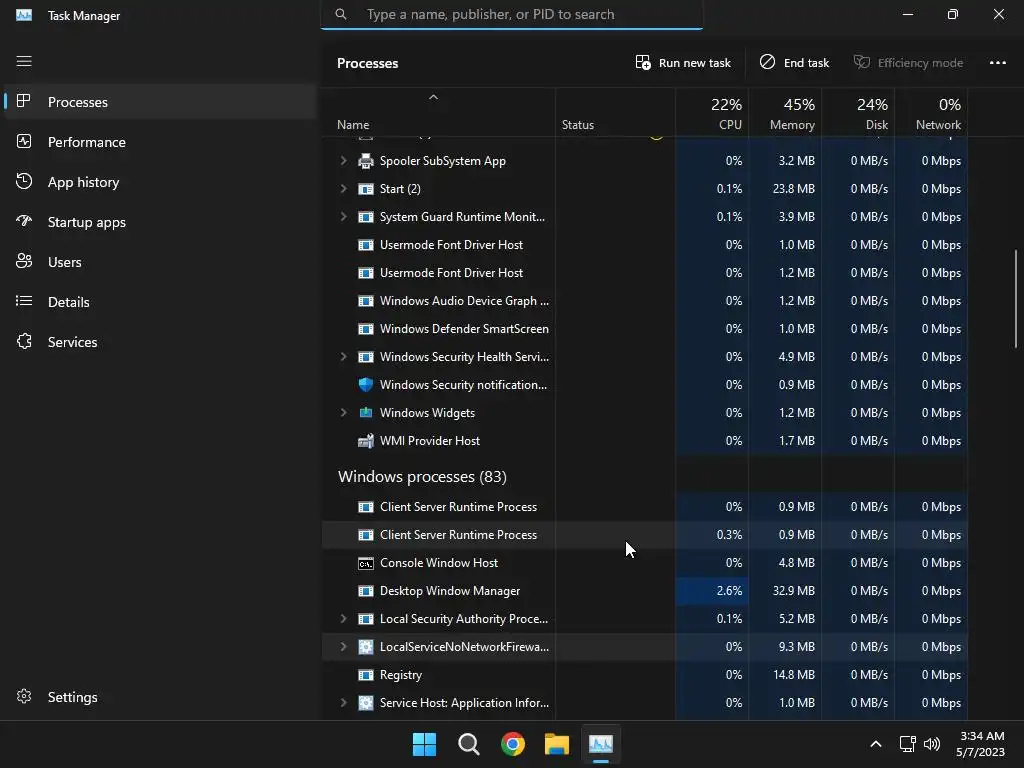
Task: Click the Windows Widgets icon
Action: coord(366,413)
